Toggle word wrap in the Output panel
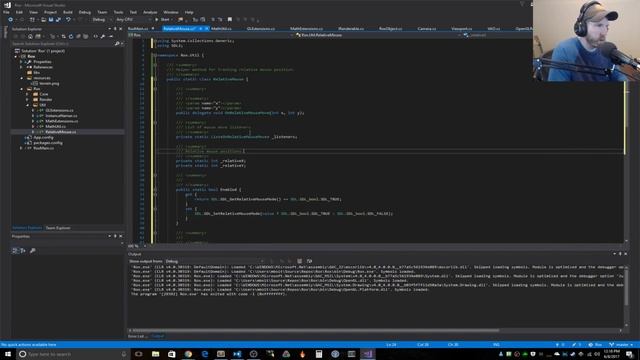 point(309,261)
